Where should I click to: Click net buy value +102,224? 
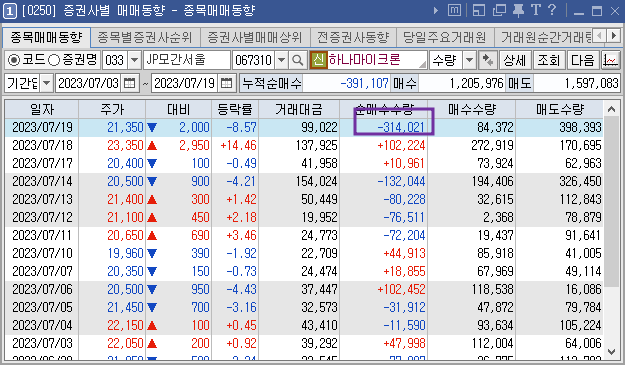pyautogui.click(x=401, y=145)
